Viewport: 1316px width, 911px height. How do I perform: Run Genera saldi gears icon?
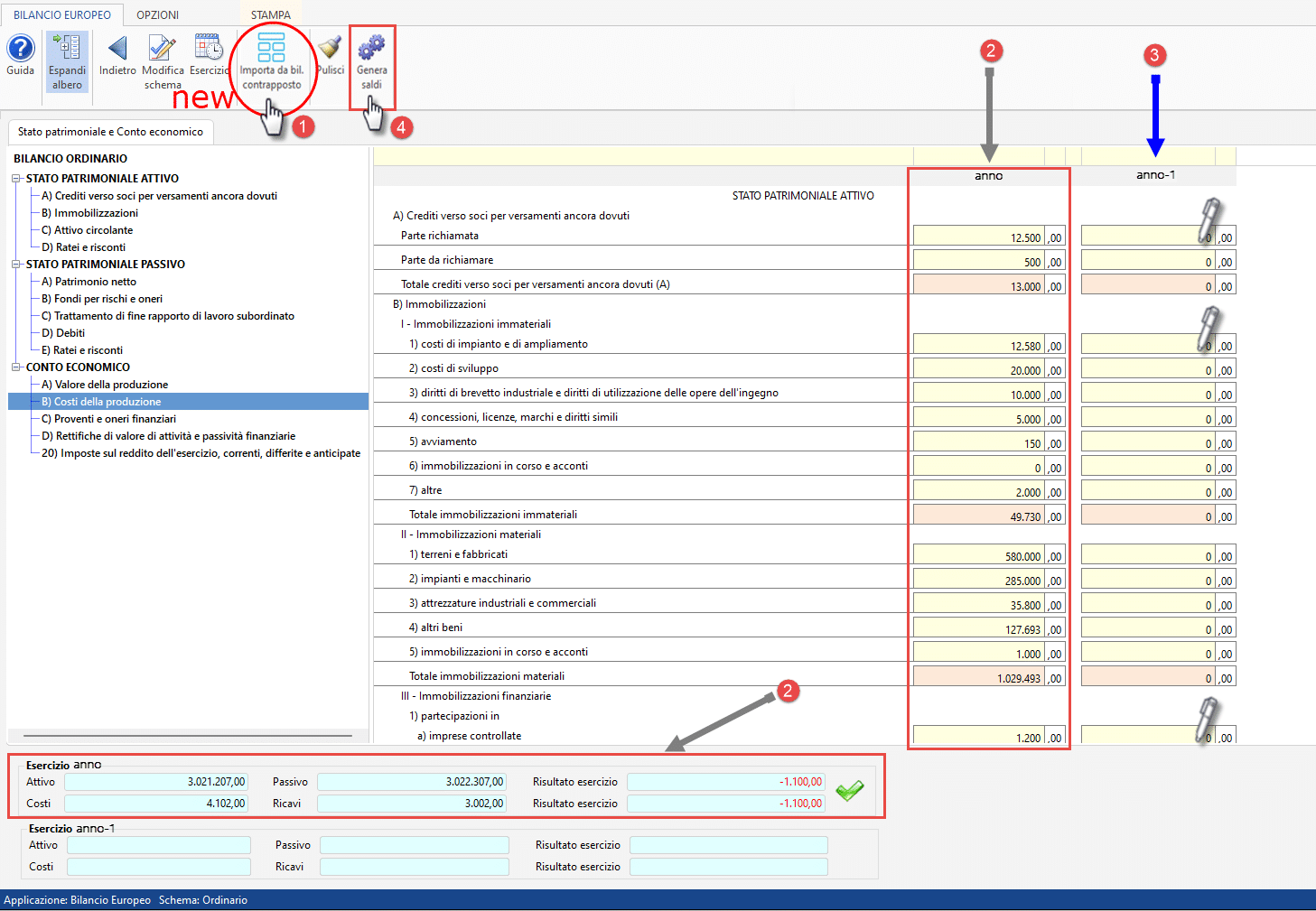(x=371, y=62)
